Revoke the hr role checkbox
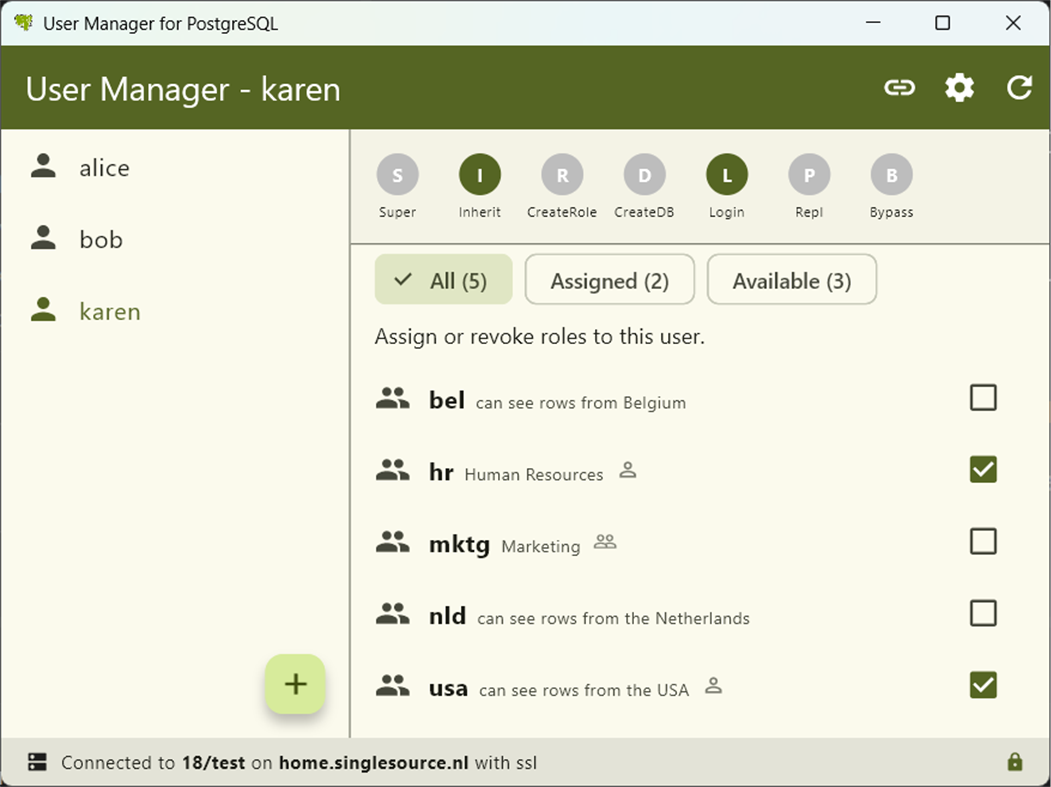 [x=983, y=469]
